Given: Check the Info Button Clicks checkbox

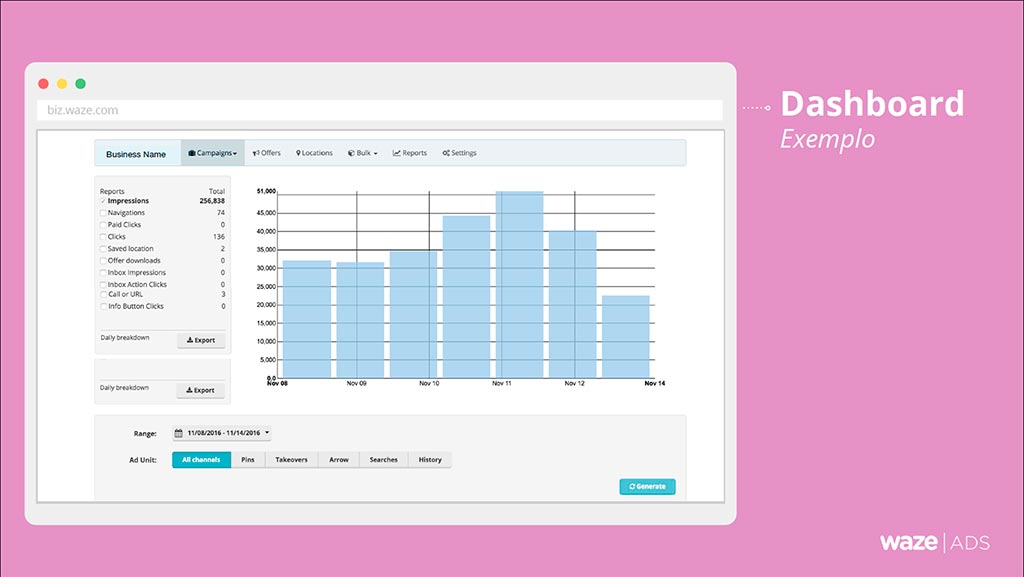Looking at the screenshot, I should click(103, 306).
